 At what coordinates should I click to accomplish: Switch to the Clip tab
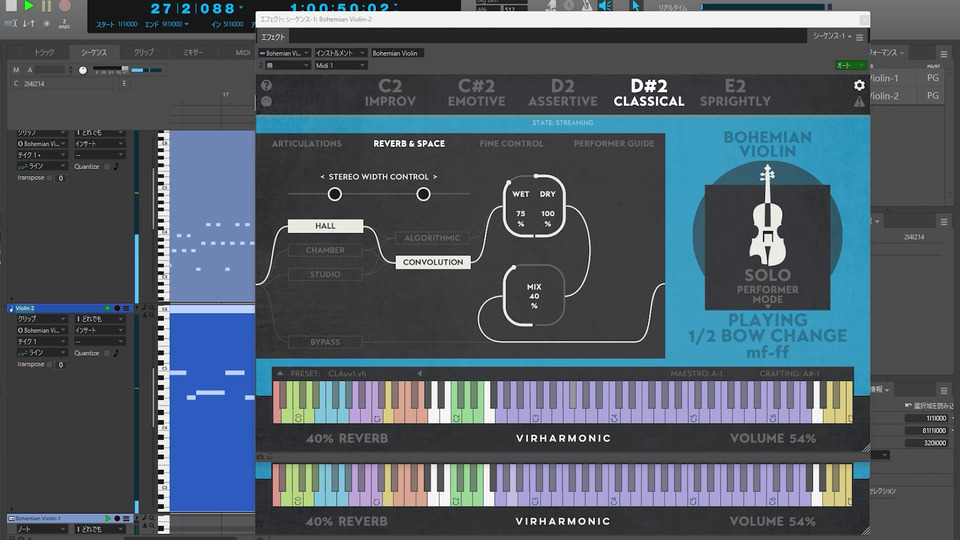point(143,53)
